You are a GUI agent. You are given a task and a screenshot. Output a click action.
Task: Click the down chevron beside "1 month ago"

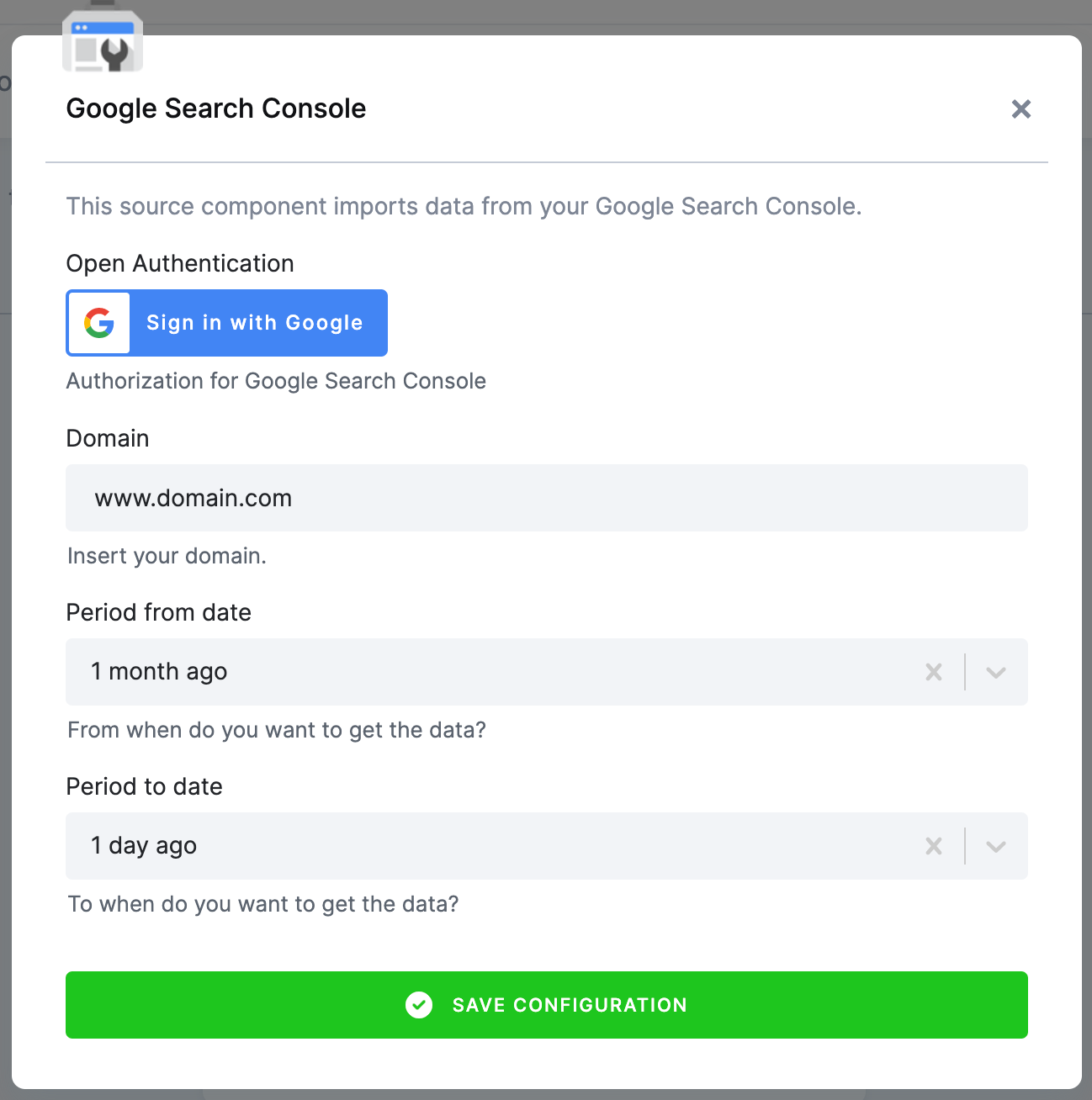click(996, 672)
